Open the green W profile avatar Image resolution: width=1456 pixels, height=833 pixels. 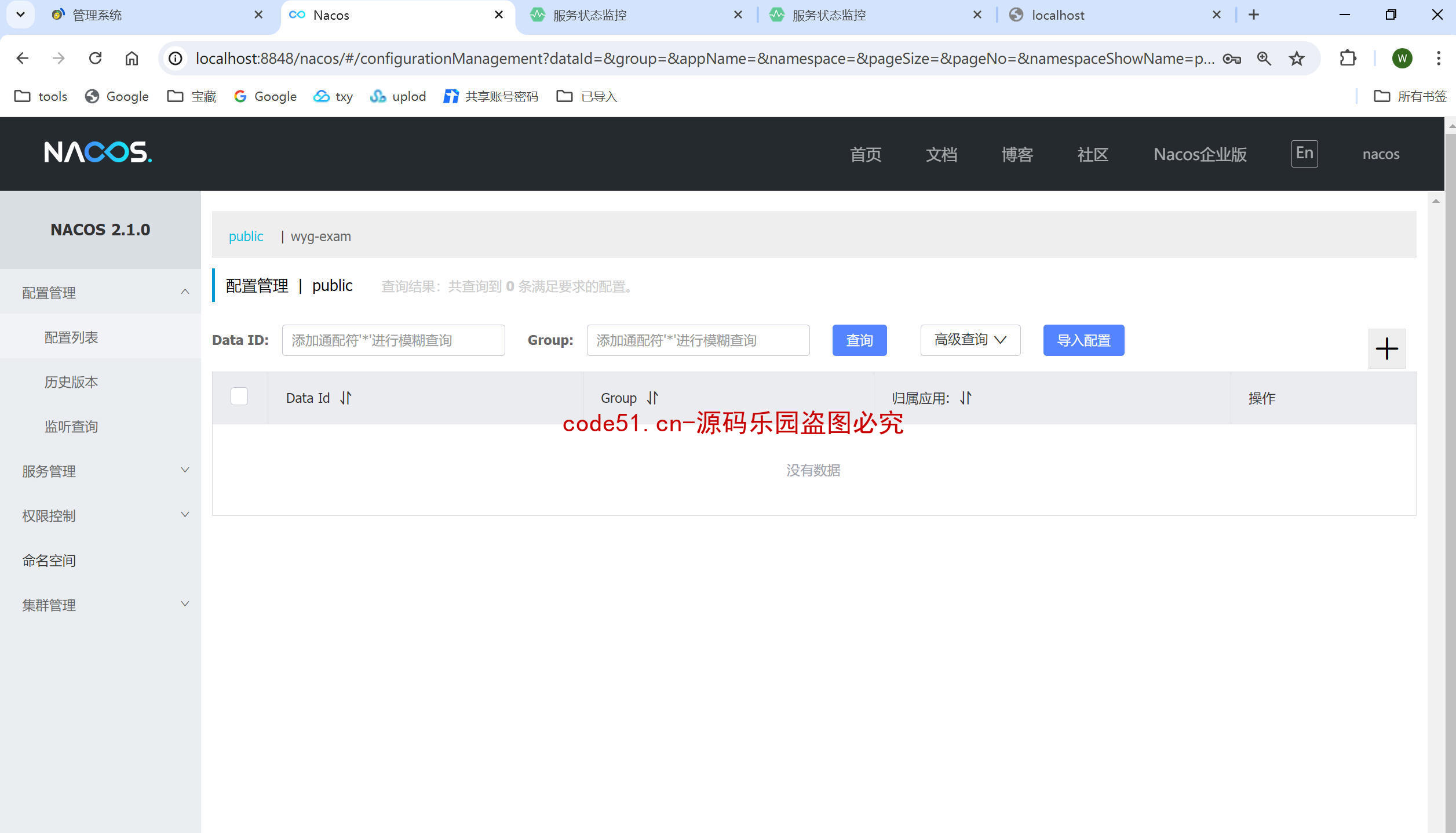tap(1402, 58)
